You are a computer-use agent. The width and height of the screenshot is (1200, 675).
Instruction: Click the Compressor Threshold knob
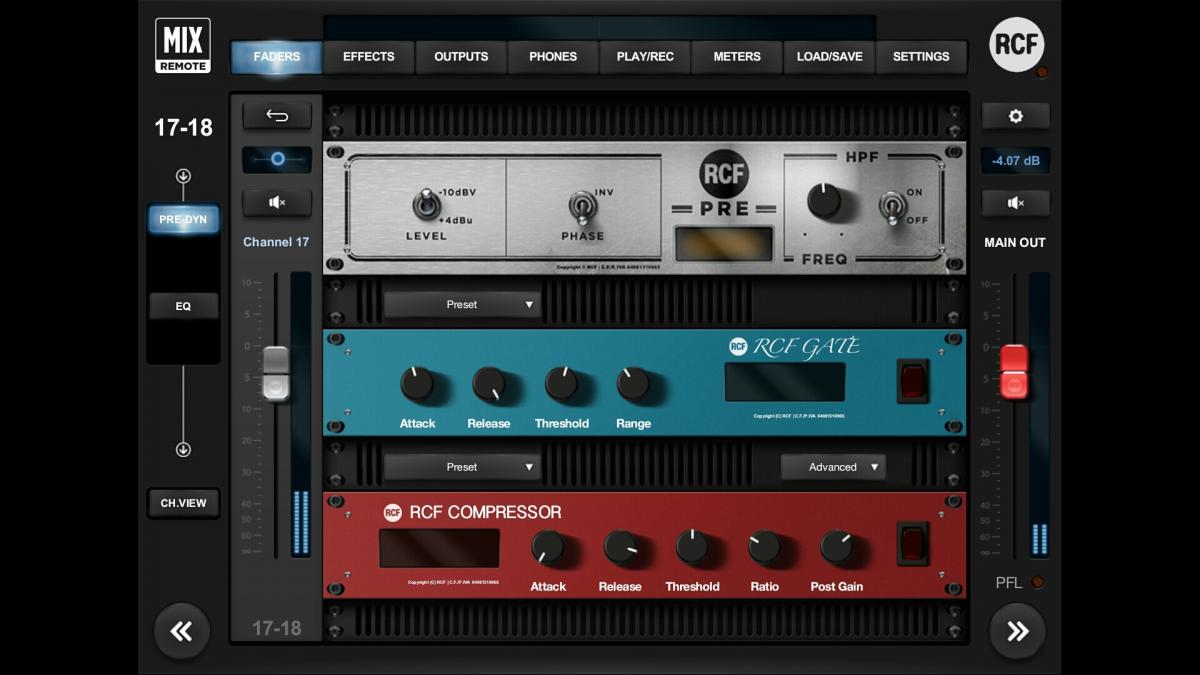(692, 547)
